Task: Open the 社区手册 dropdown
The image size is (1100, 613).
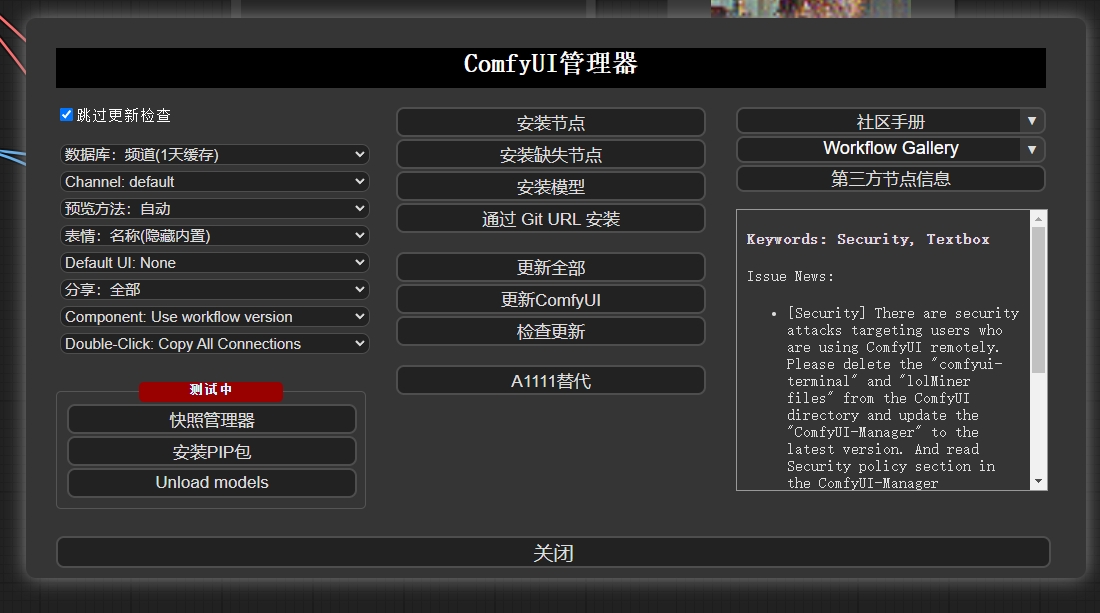Action: [890, 121]
